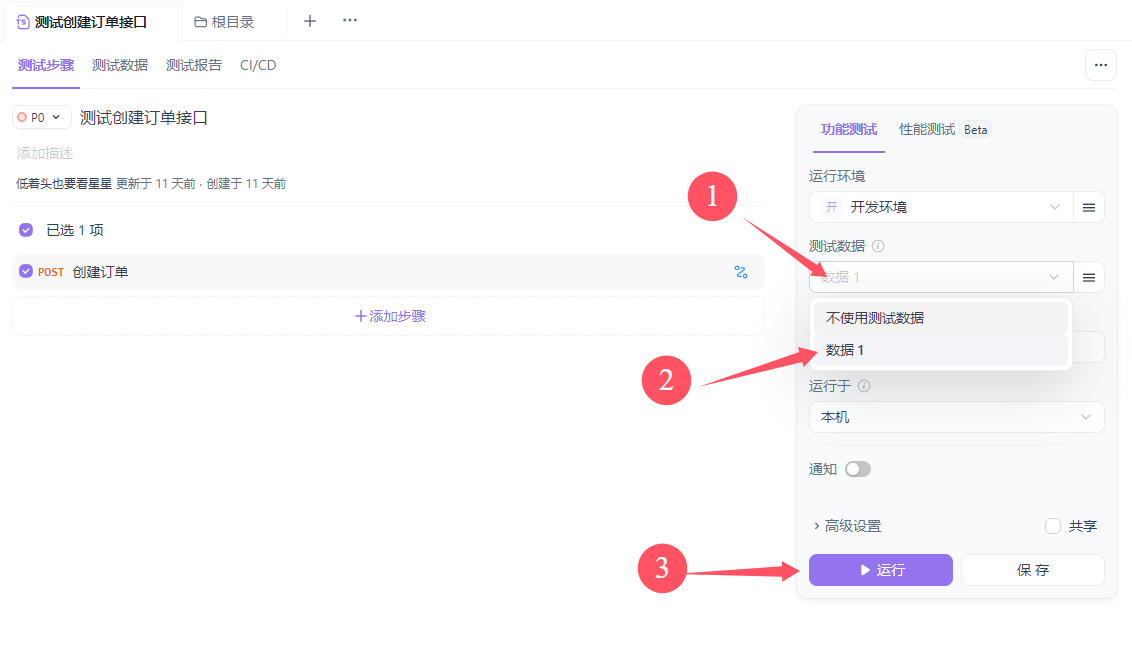Image resolution: width=1132 pixels, height=670 pixels.
Task: Open the P0 priority dropdown
Action: pos(41,117)
